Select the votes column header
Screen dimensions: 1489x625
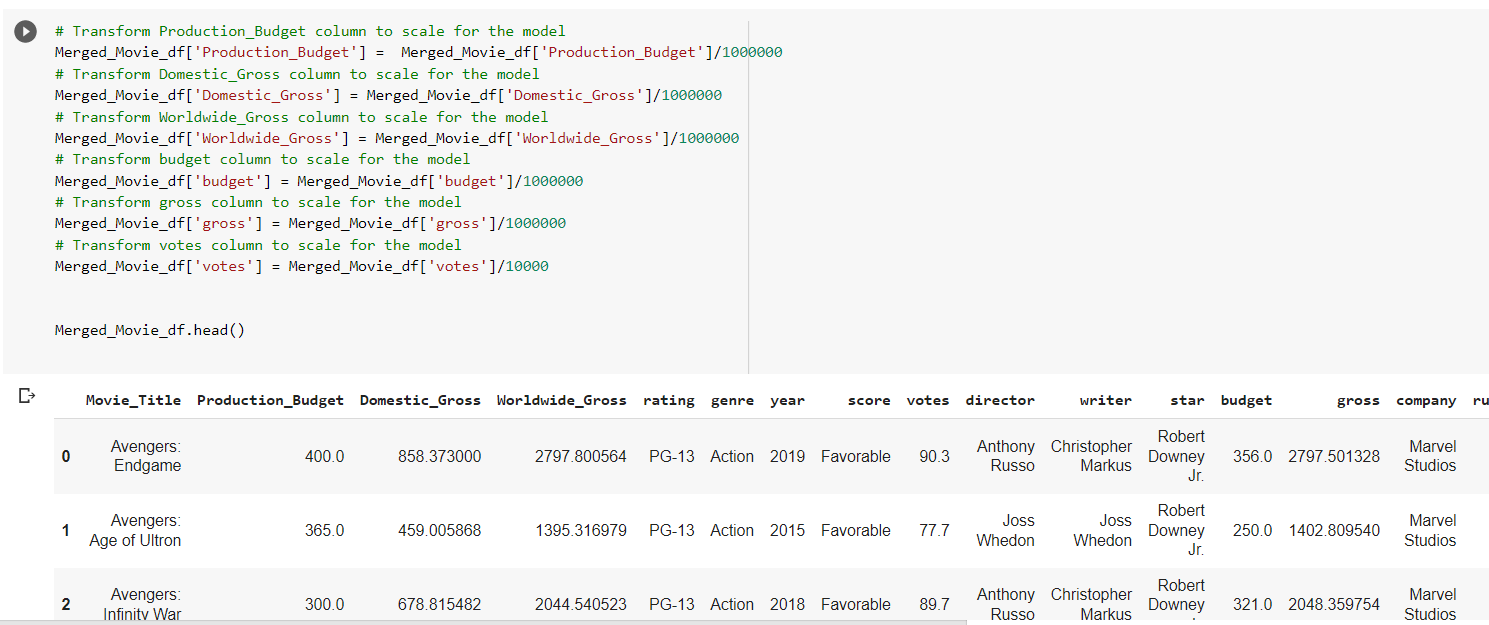click(x=928, y=400)
